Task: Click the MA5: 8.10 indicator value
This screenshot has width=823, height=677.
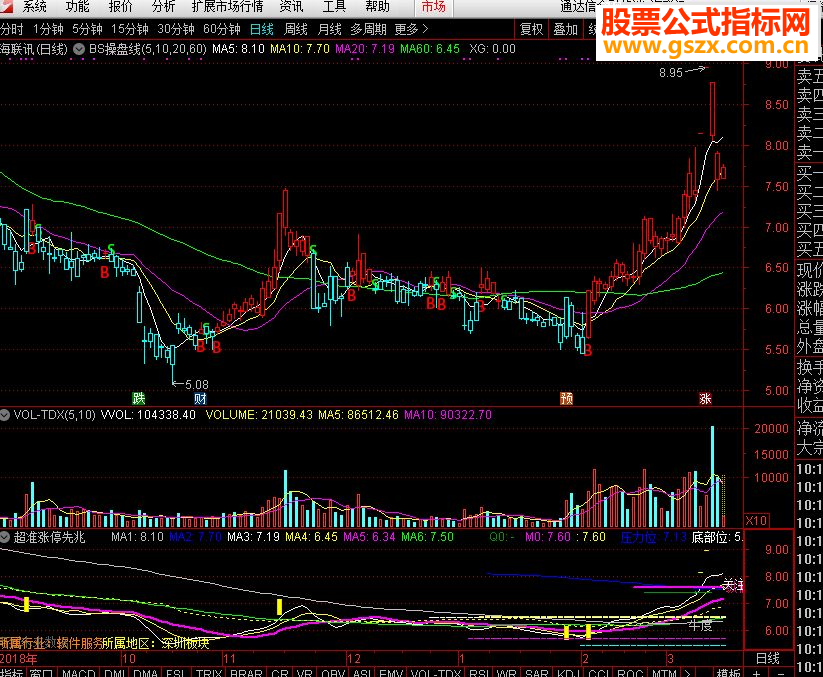Action: [x=238, y=49]
